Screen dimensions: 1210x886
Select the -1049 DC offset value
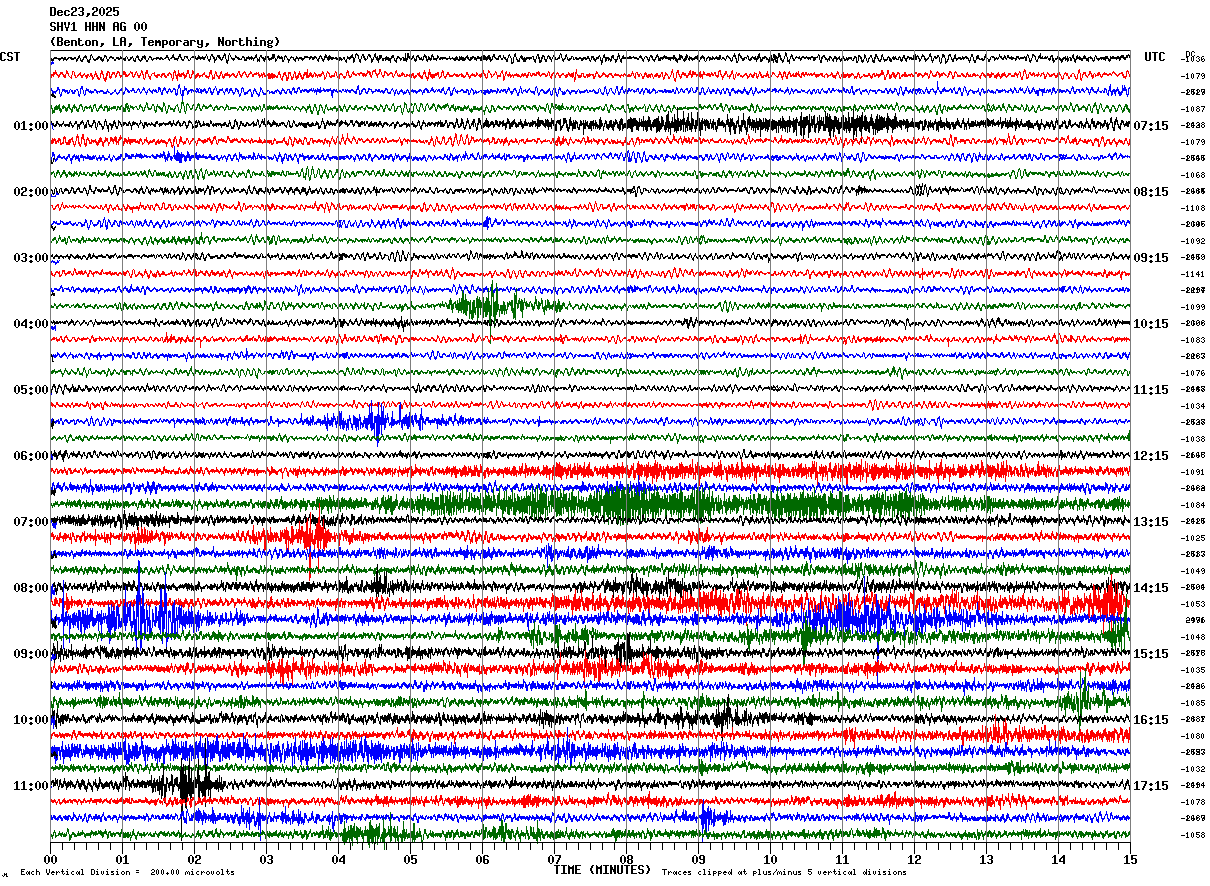[1193, 571]
